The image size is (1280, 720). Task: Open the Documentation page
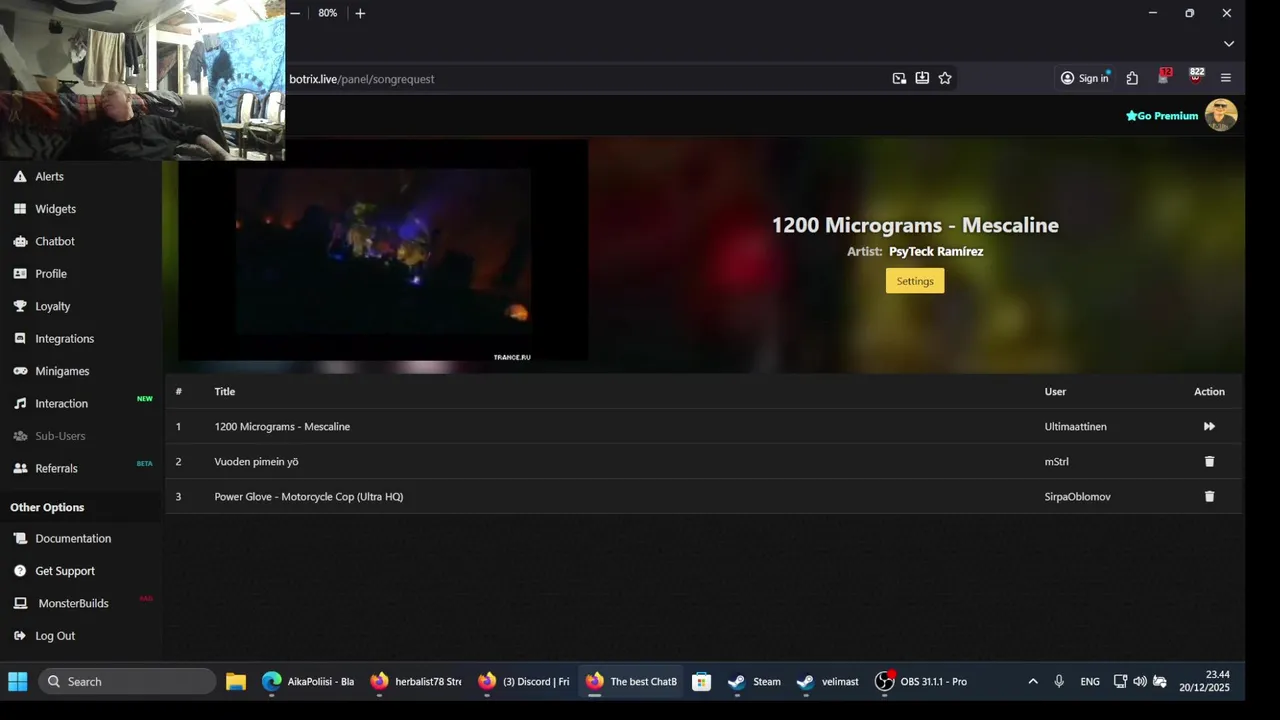click(x=73, y=538)
